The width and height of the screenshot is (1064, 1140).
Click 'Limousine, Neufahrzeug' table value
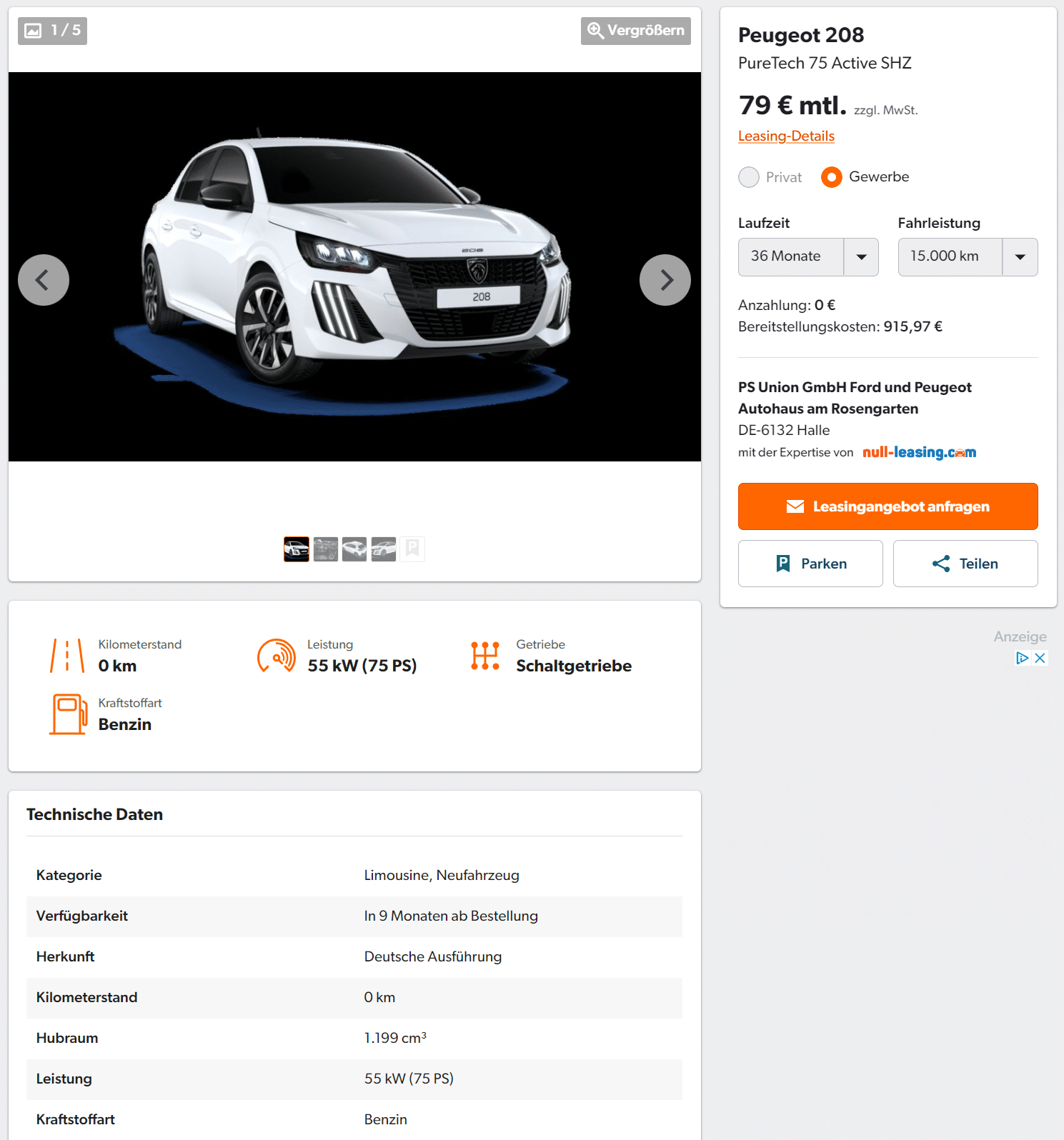click(x=442, y=875)
